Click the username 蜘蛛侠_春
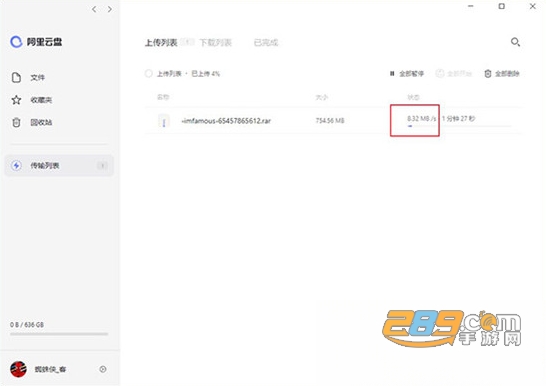 50,369
